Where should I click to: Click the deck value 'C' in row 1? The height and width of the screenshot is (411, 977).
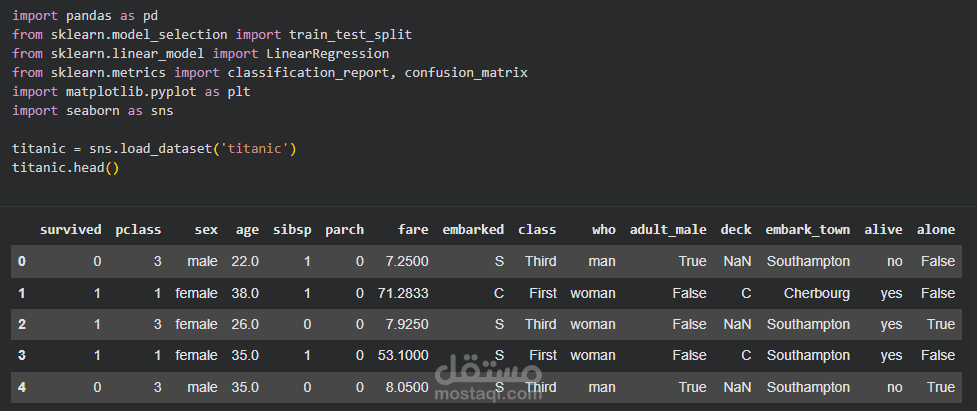pyautogui.click(x=746, y=293)
